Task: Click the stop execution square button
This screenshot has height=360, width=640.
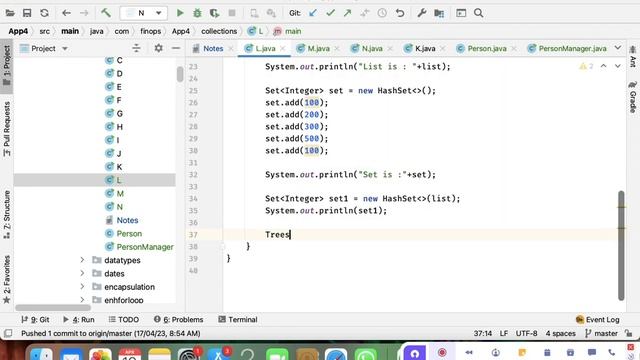Action: pyautogui.click(x=232, y=13)
